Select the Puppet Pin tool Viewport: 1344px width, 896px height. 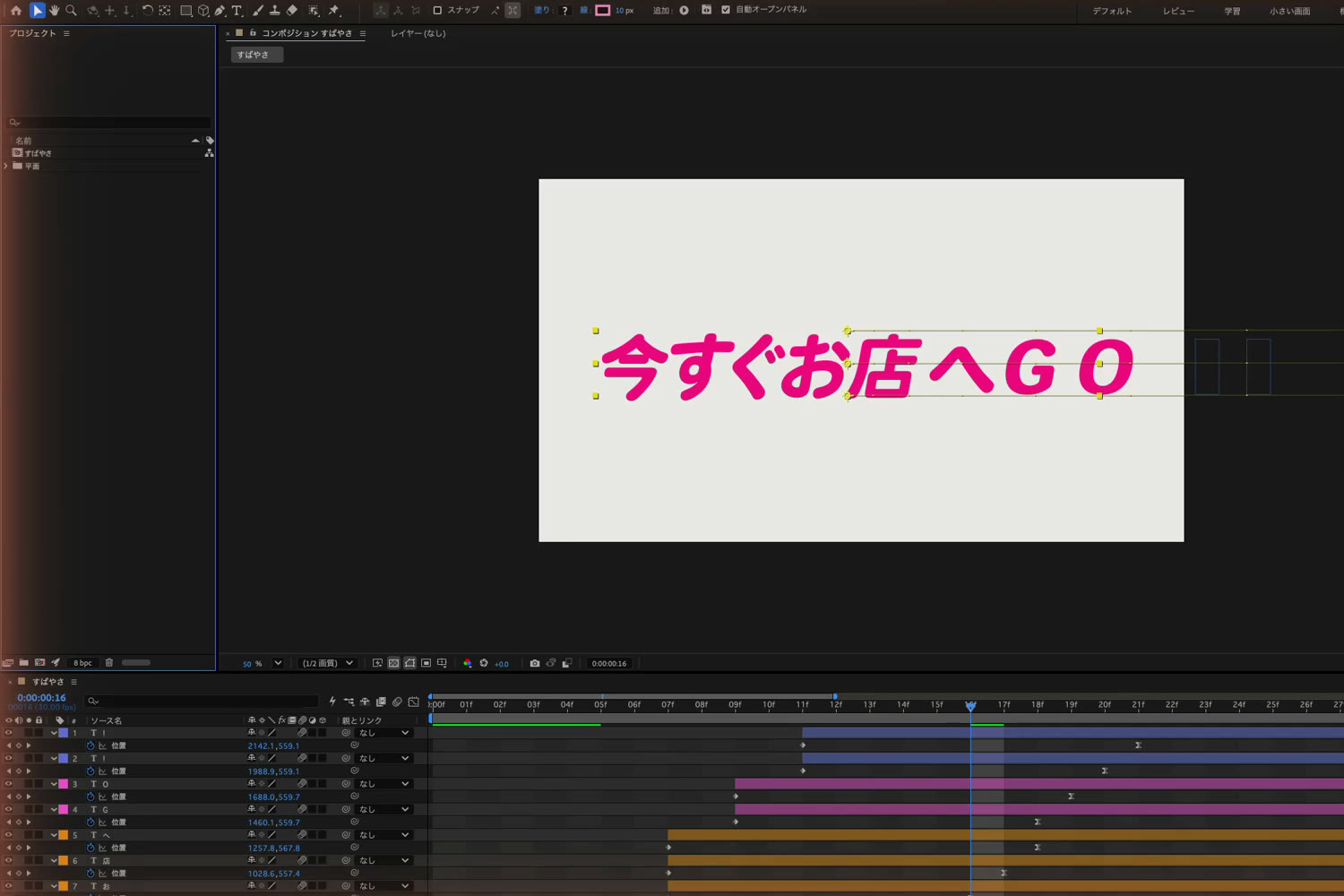[x=334, y=11]
